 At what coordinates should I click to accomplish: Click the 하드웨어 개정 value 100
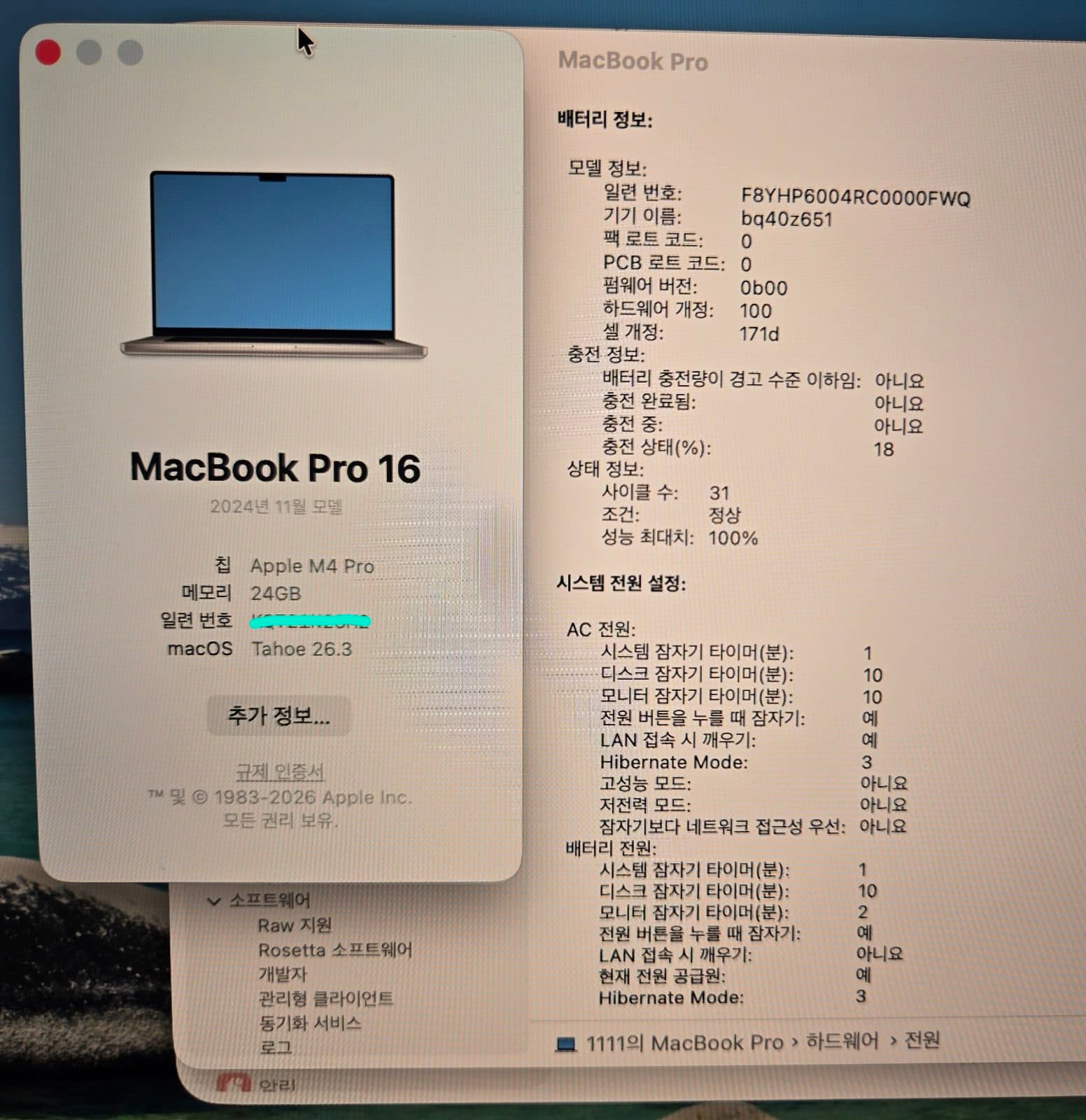(x=755, y=311)
